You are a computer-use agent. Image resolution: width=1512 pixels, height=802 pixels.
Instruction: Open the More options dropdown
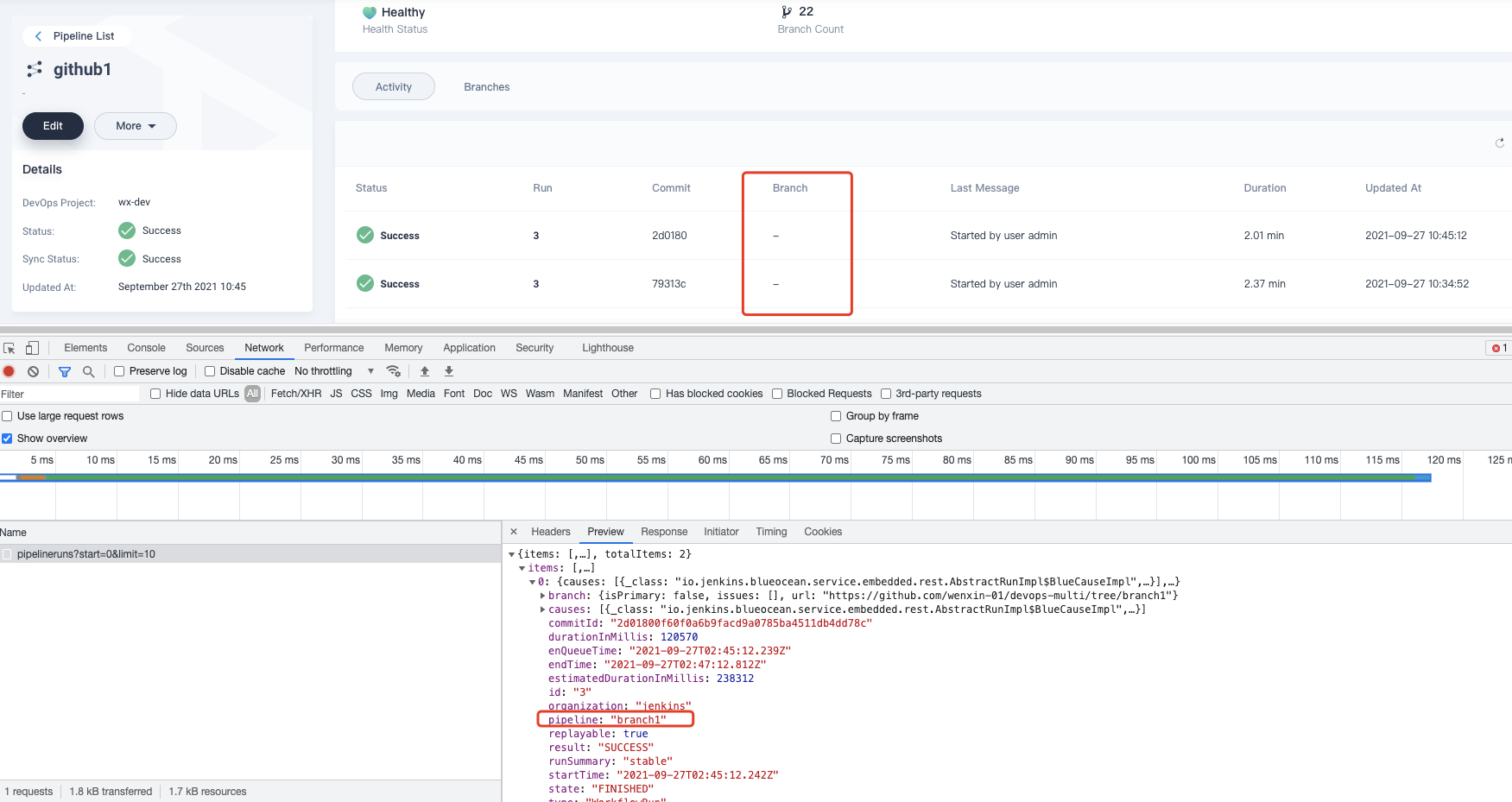[135, 126]
